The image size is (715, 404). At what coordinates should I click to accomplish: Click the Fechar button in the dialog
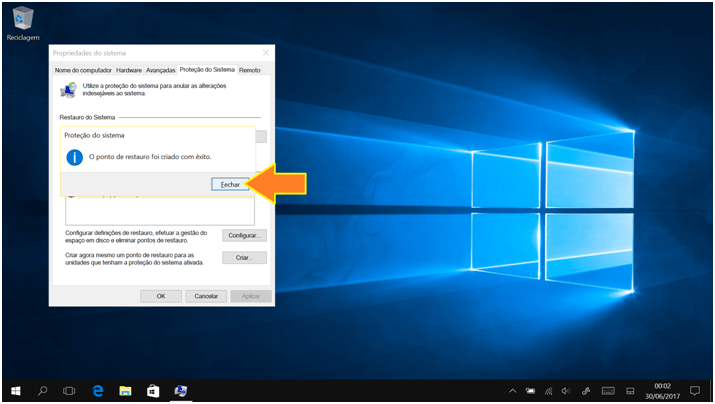[x=230, y=185]
